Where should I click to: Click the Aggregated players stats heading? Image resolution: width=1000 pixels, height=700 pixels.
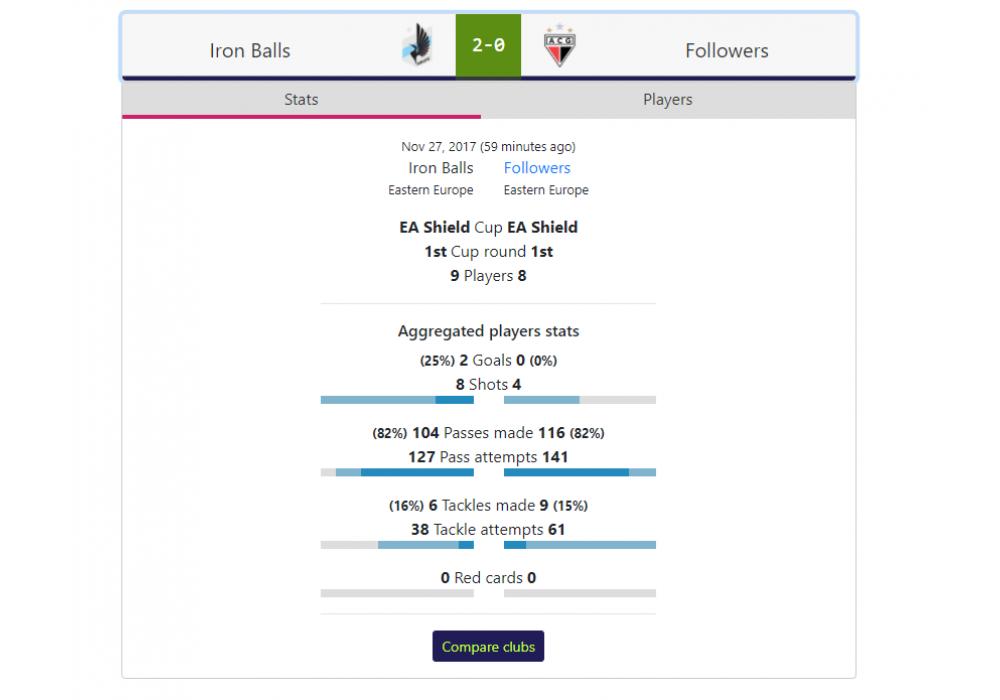pyautogui.click(x=488, y=331)
